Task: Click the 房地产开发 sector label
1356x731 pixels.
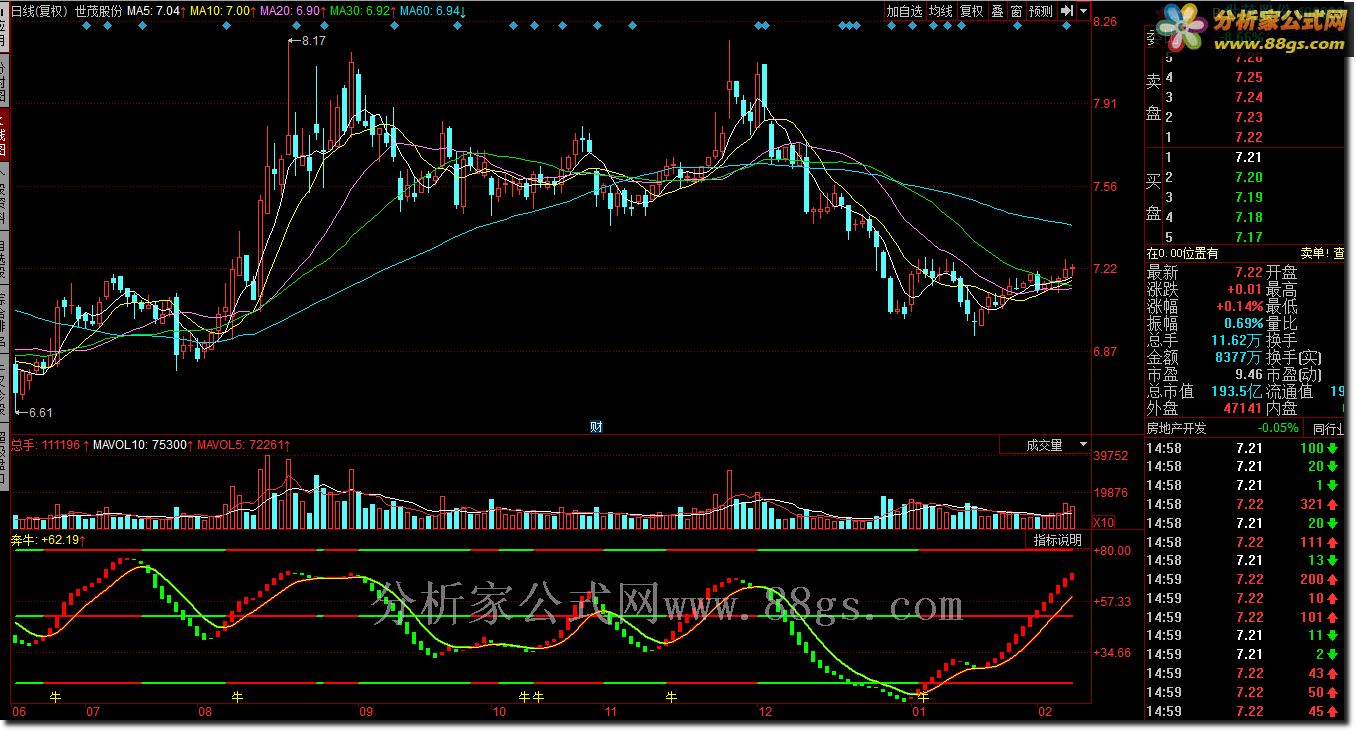Action: [1176, 428]
